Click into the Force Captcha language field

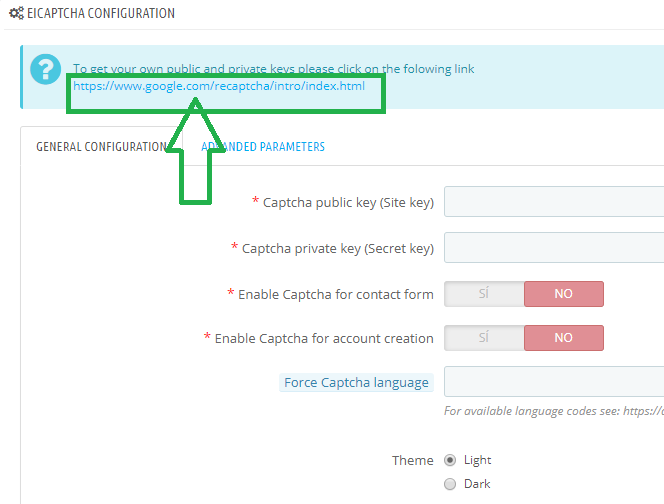[554, 382]
